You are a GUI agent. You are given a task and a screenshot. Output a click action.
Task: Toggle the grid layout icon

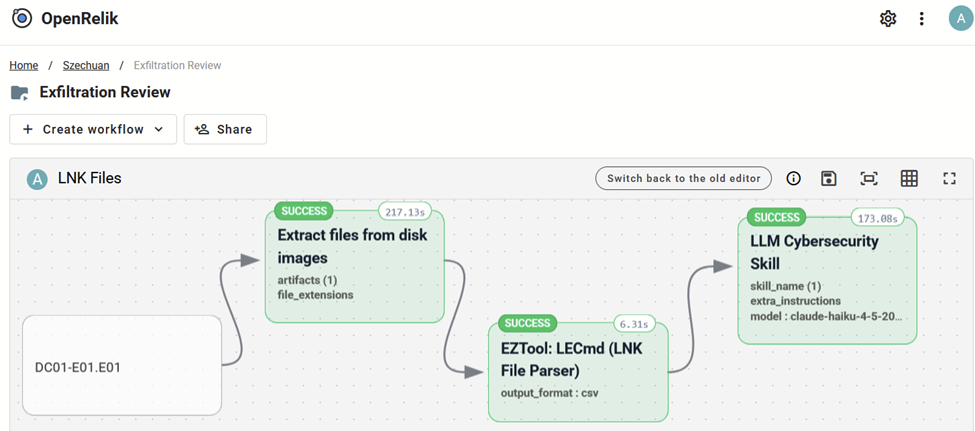pos(909,179)
